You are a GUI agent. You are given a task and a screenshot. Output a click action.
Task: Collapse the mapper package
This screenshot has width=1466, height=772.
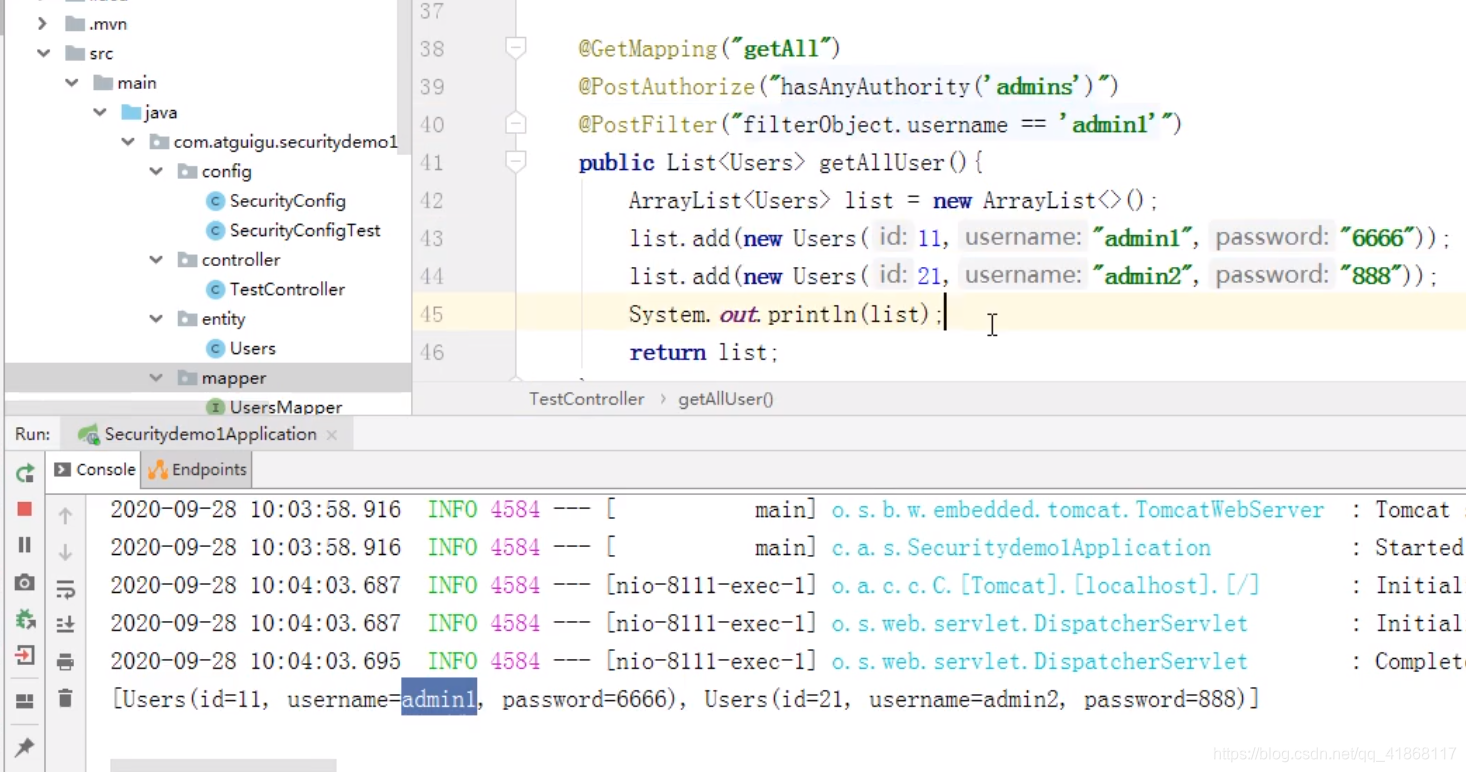click(x=156, y=378)
